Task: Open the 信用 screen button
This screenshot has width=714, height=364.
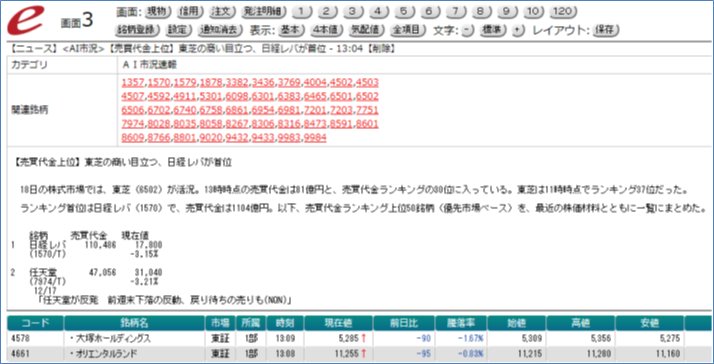Action: (x=189, y=12)
